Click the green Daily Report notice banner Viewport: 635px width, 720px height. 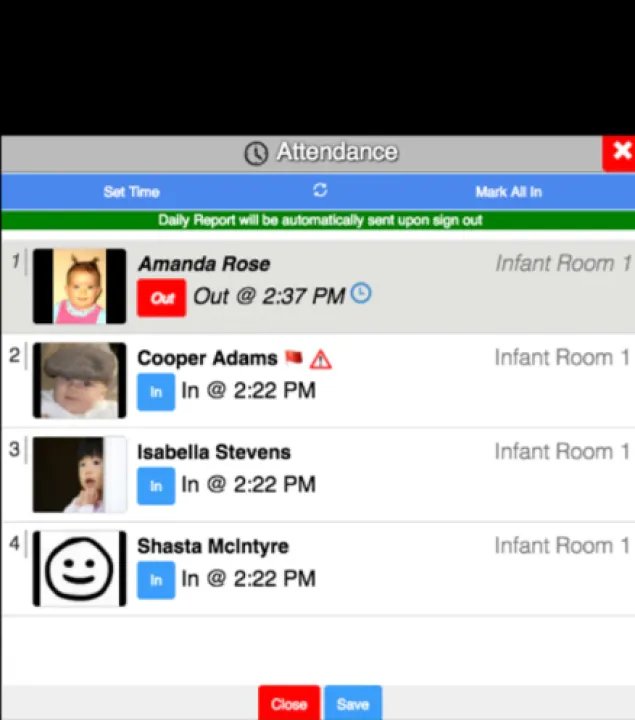[x=318, y=220]
